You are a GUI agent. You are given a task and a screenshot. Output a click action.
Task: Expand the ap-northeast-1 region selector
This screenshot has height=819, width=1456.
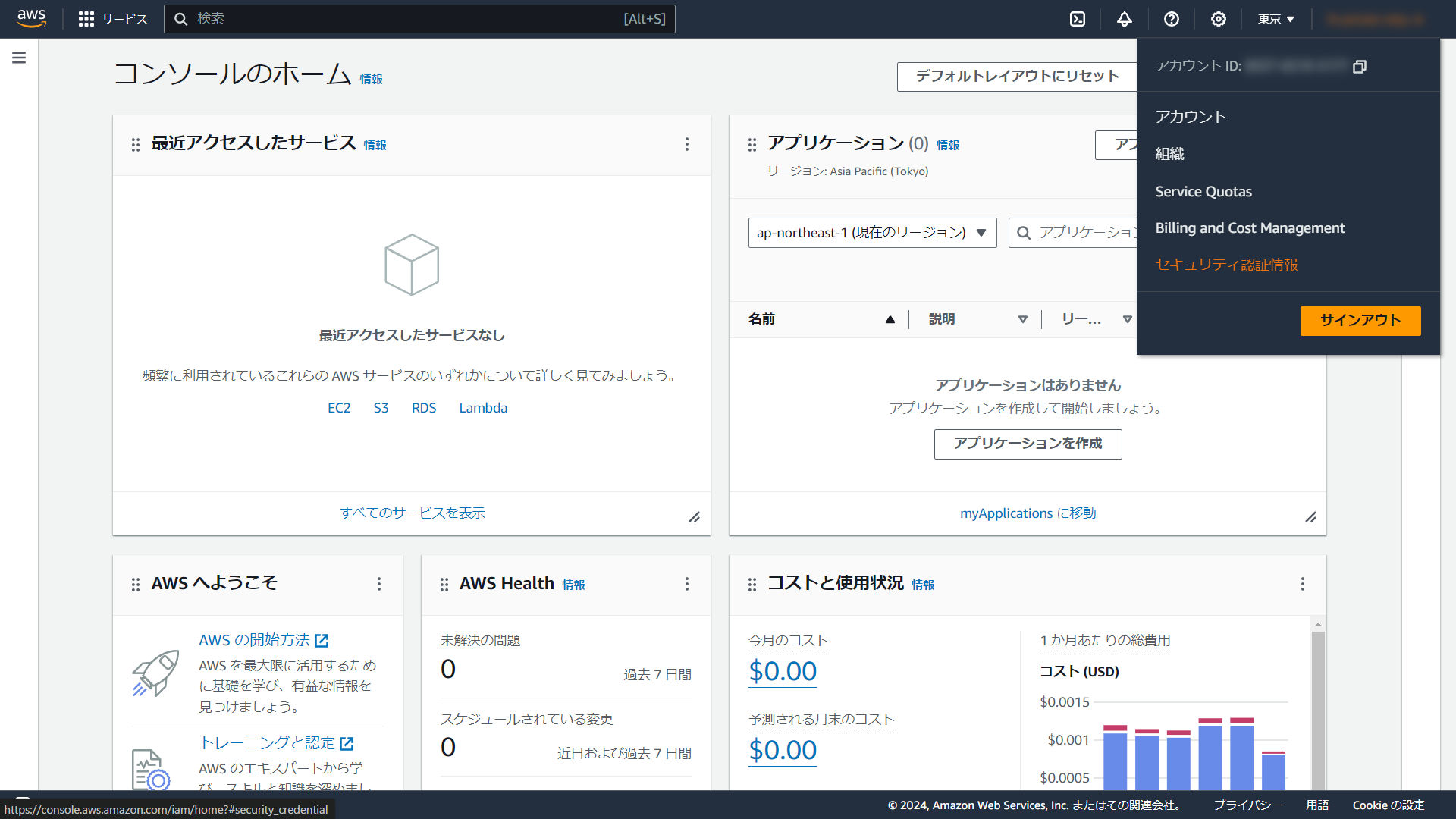[872, 233]
